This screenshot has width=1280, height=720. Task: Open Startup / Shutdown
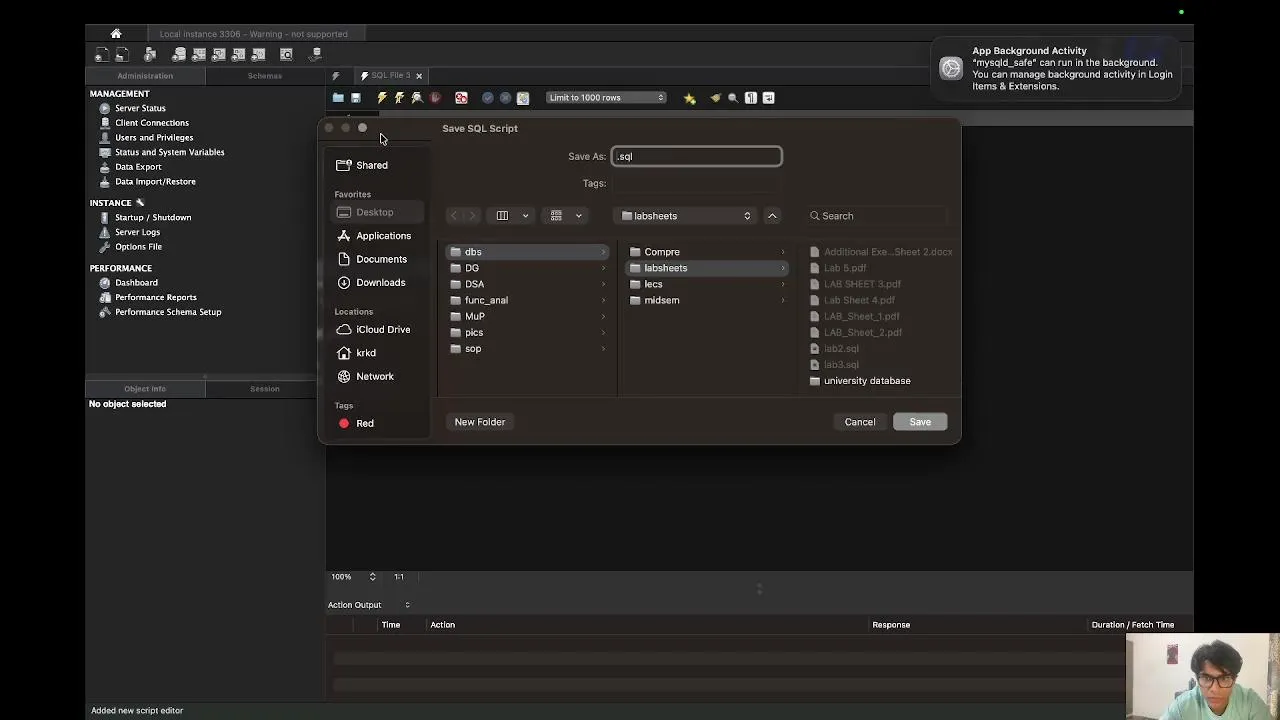(x=153, y=217)
